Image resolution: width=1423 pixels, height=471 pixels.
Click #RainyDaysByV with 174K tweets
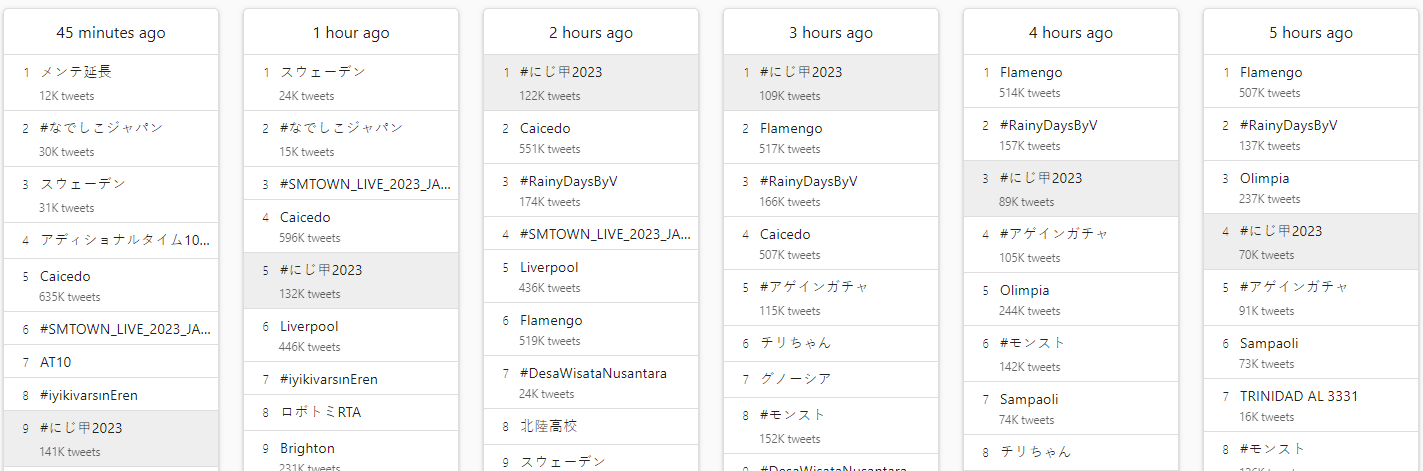(x=569, y=181)
